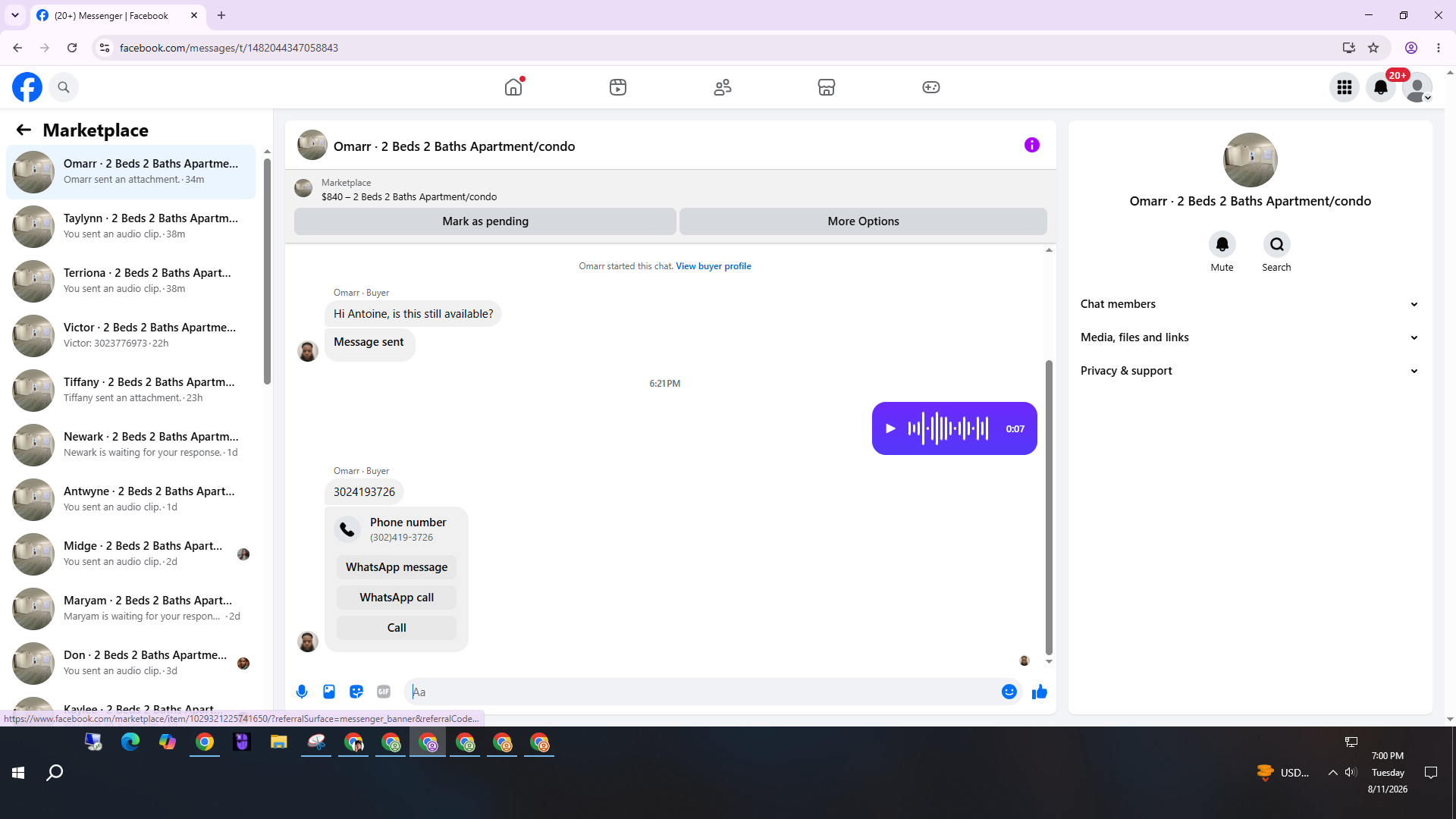
Task: Bookmark this tab with the star
Action: (x=1373, y=48)
